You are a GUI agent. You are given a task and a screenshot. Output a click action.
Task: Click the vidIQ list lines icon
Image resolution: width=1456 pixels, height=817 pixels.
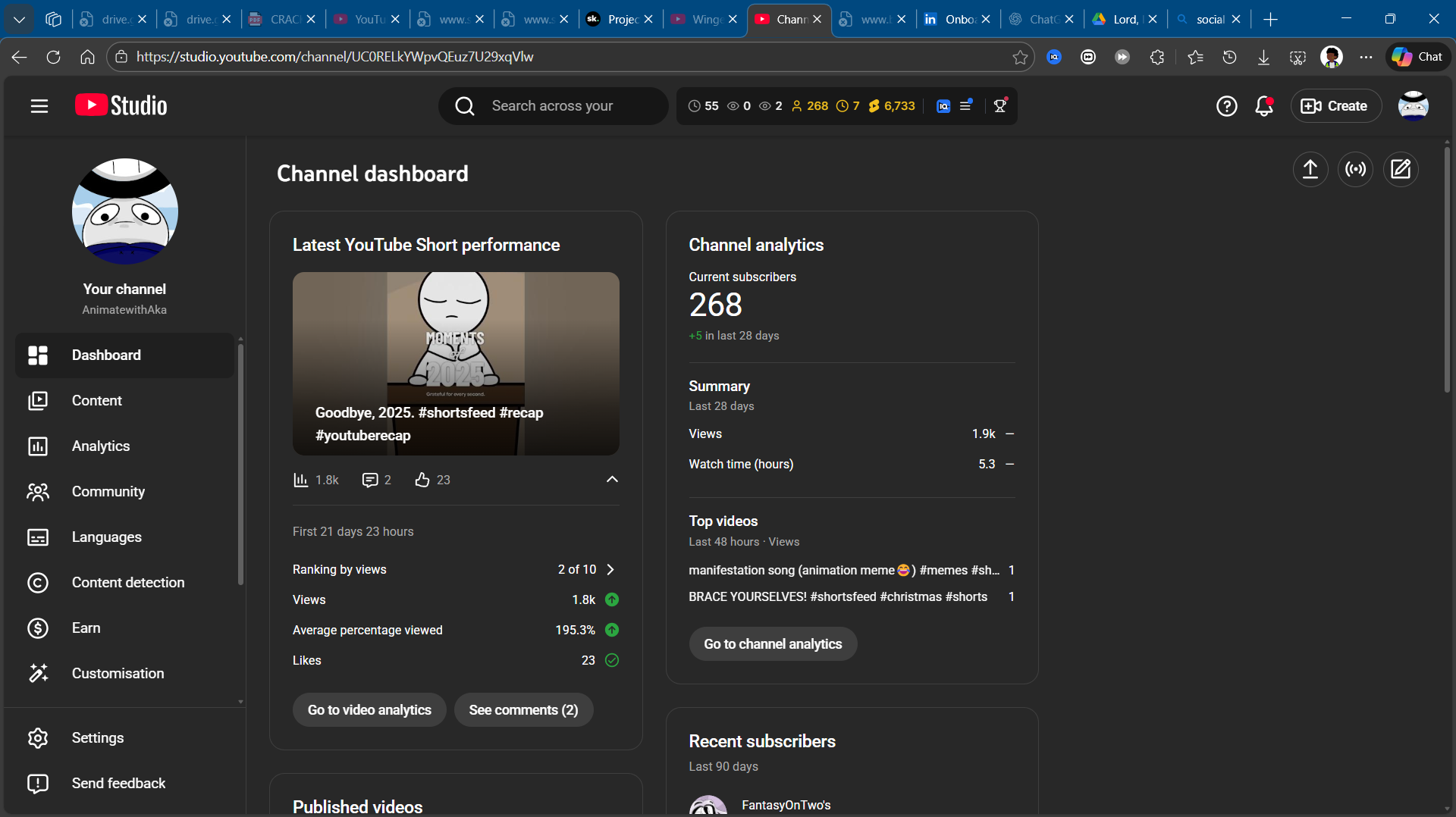[x=966, y=106]
